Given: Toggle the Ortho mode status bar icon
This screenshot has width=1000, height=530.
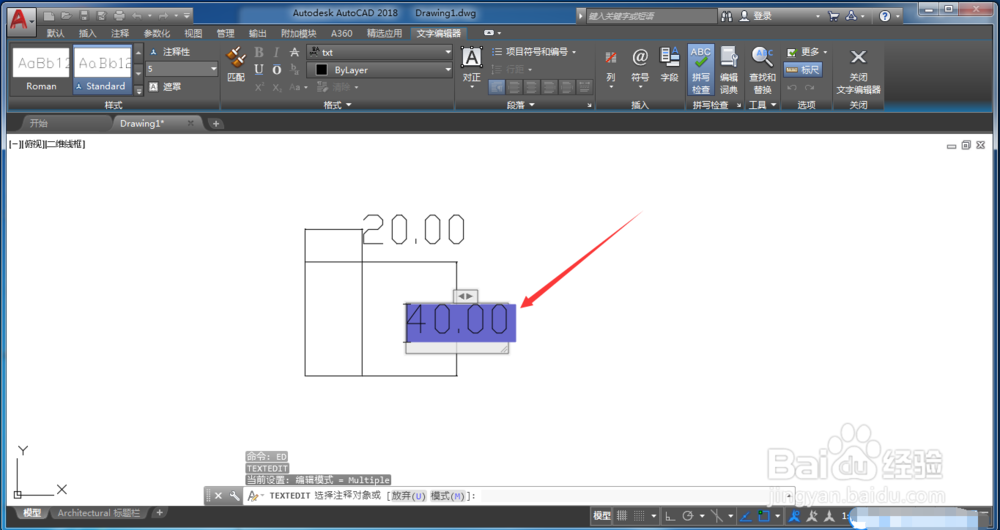Looking at the screenshot, I should click(x=670, y=516).
